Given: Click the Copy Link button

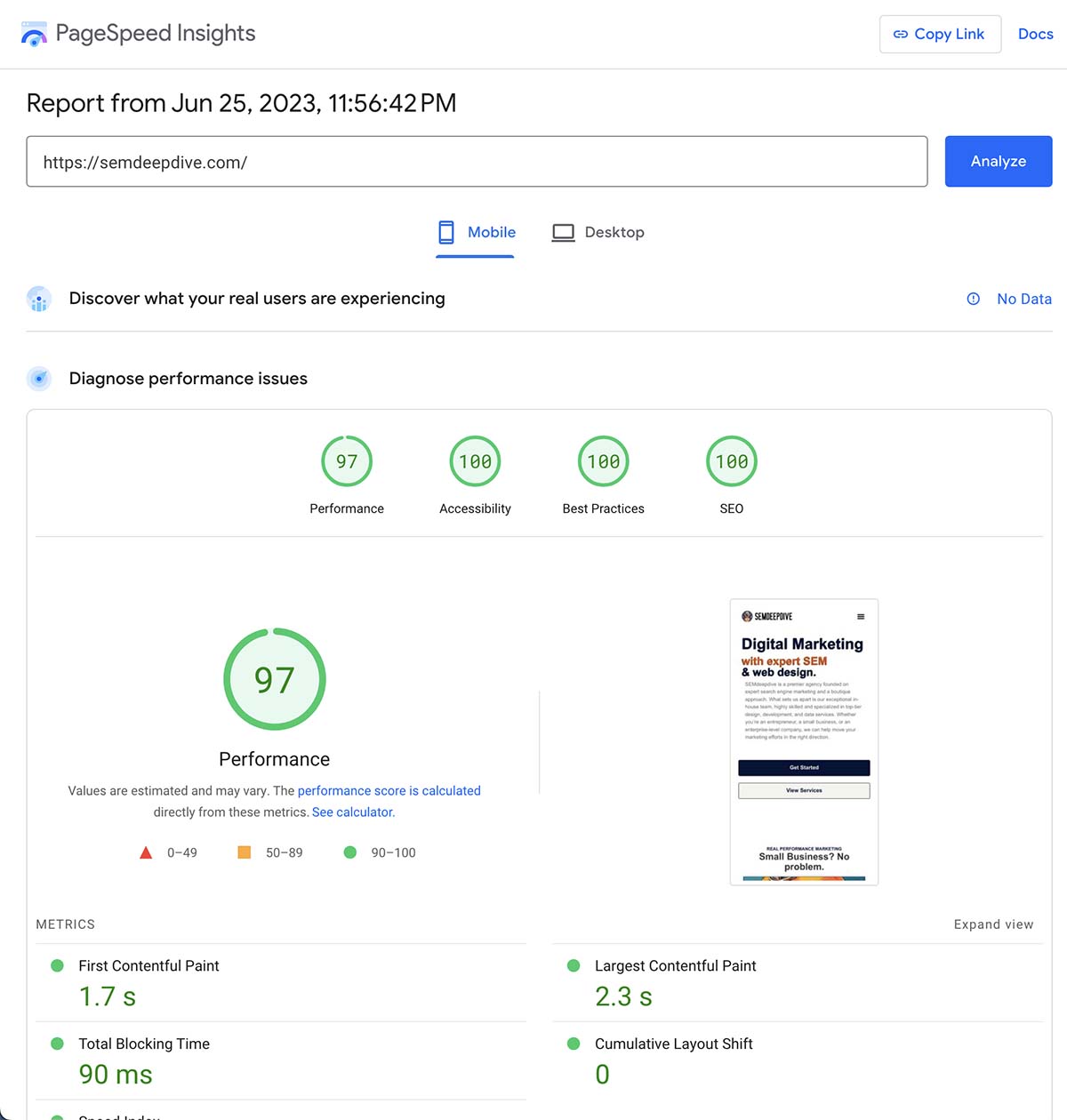Looking at the screenshot, I should click(940, 34).
